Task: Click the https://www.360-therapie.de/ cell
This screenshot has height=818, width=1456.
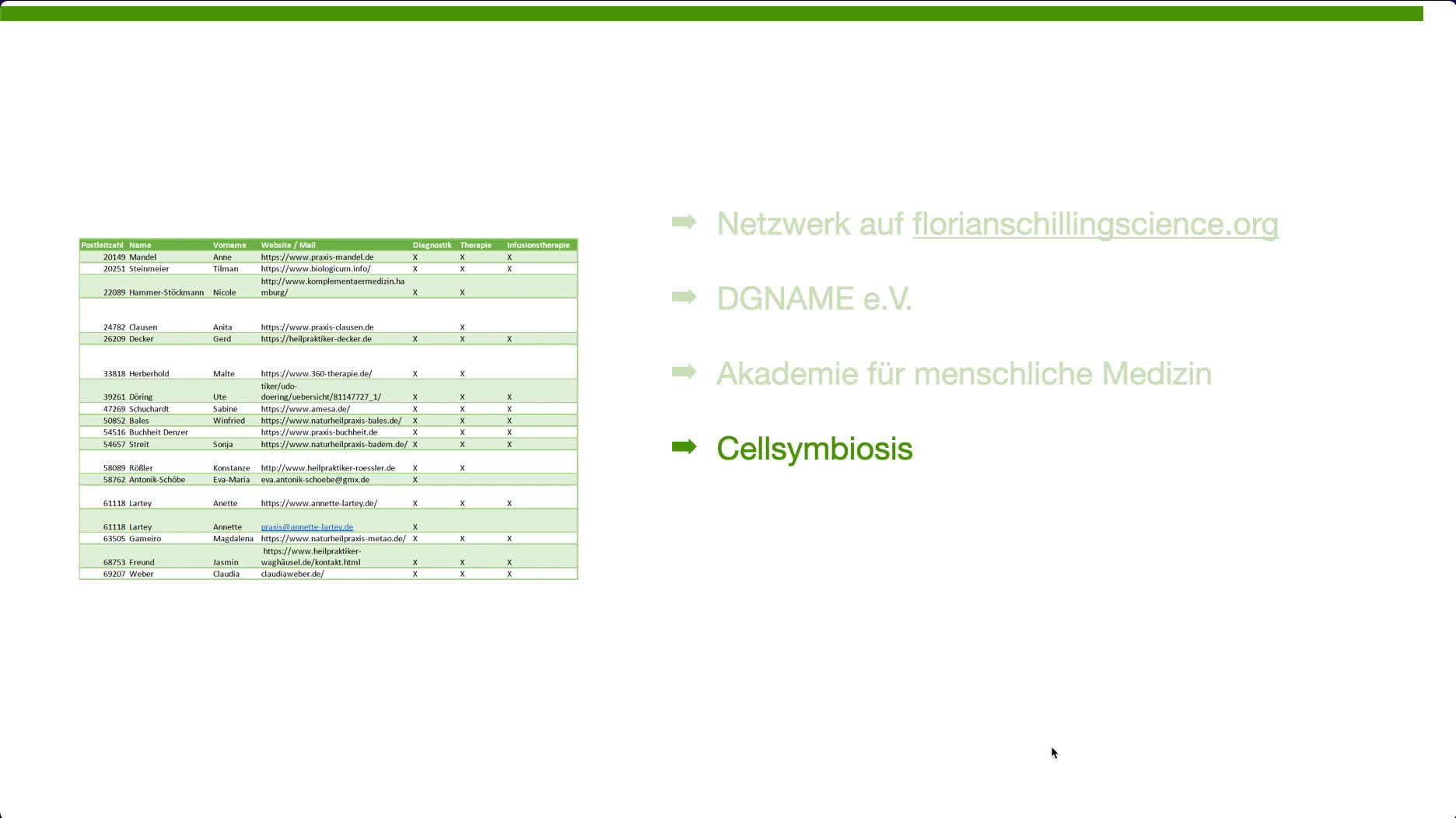Action: click(x=317, y=374)
